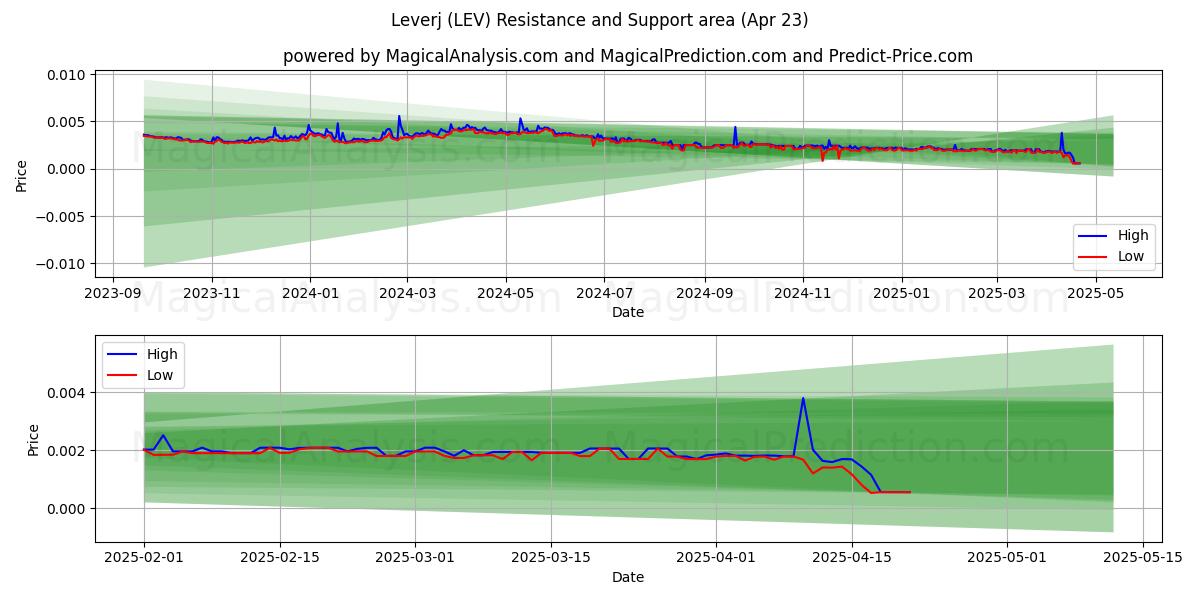Click the '2023-11' tick label

click(x=211, y=292)
